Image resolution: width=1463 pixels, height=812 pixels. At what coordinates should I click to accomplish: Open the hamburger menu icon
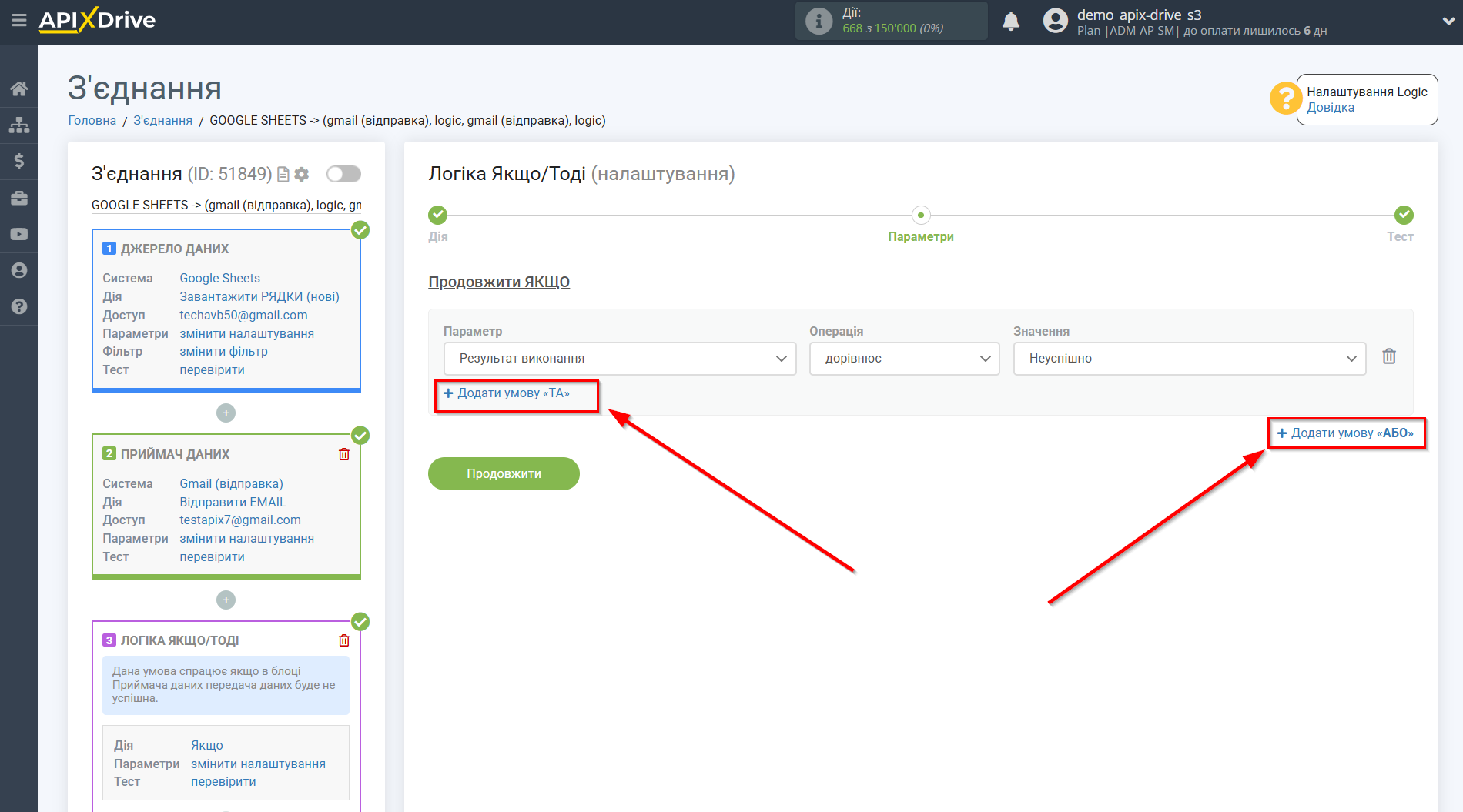point(19,21)
